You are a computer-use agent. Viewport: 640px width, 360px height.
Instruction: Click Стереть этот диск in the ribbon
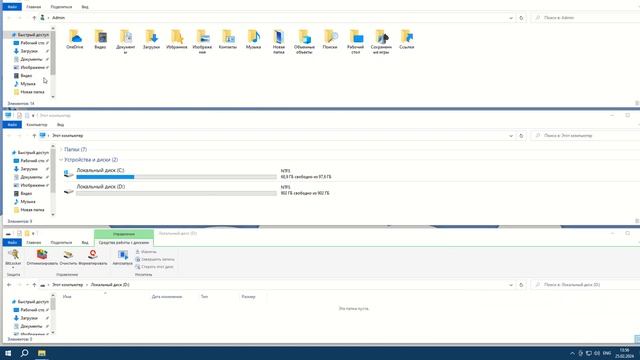[154, 267]
